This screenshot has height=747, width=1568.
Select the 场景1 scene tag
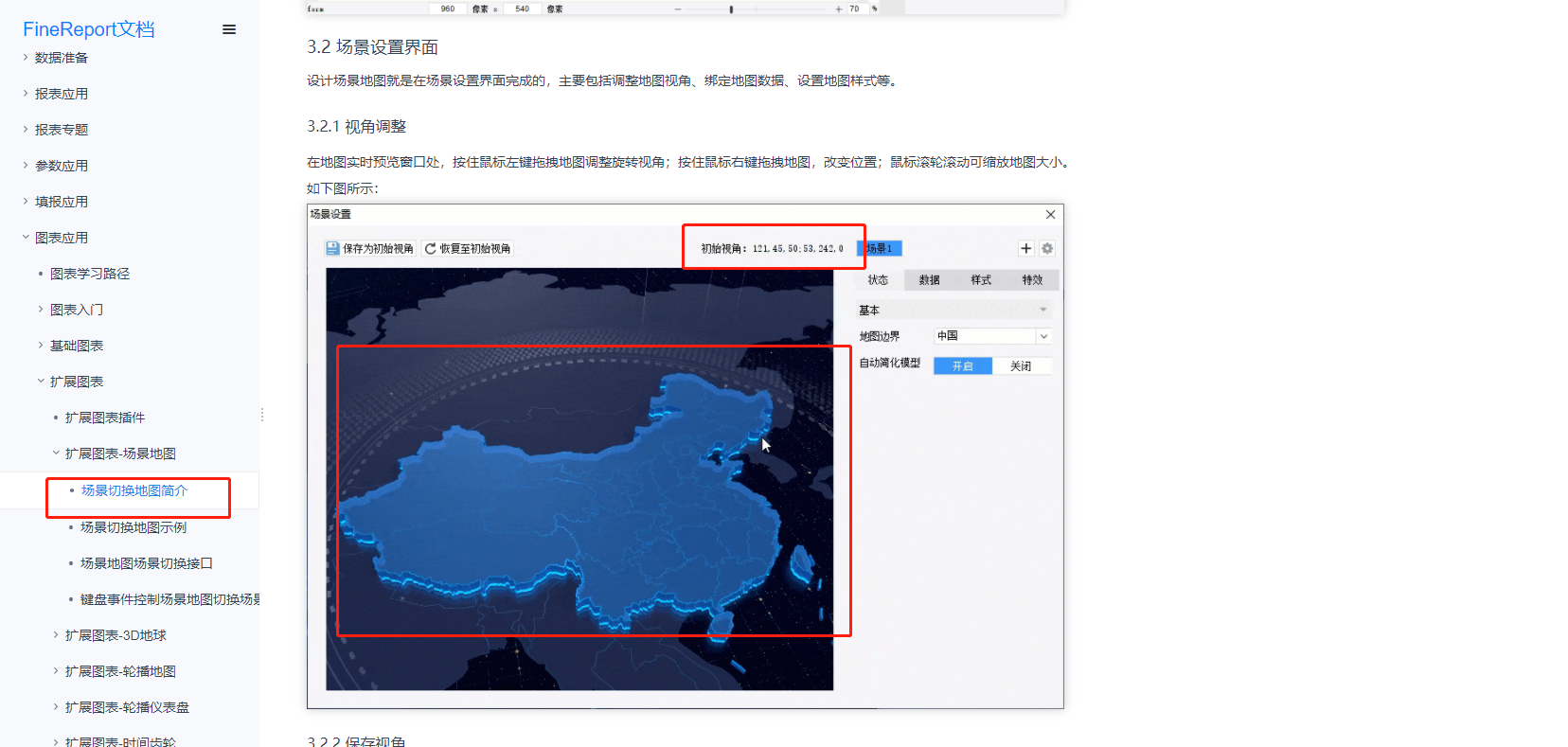pos(880,249)
